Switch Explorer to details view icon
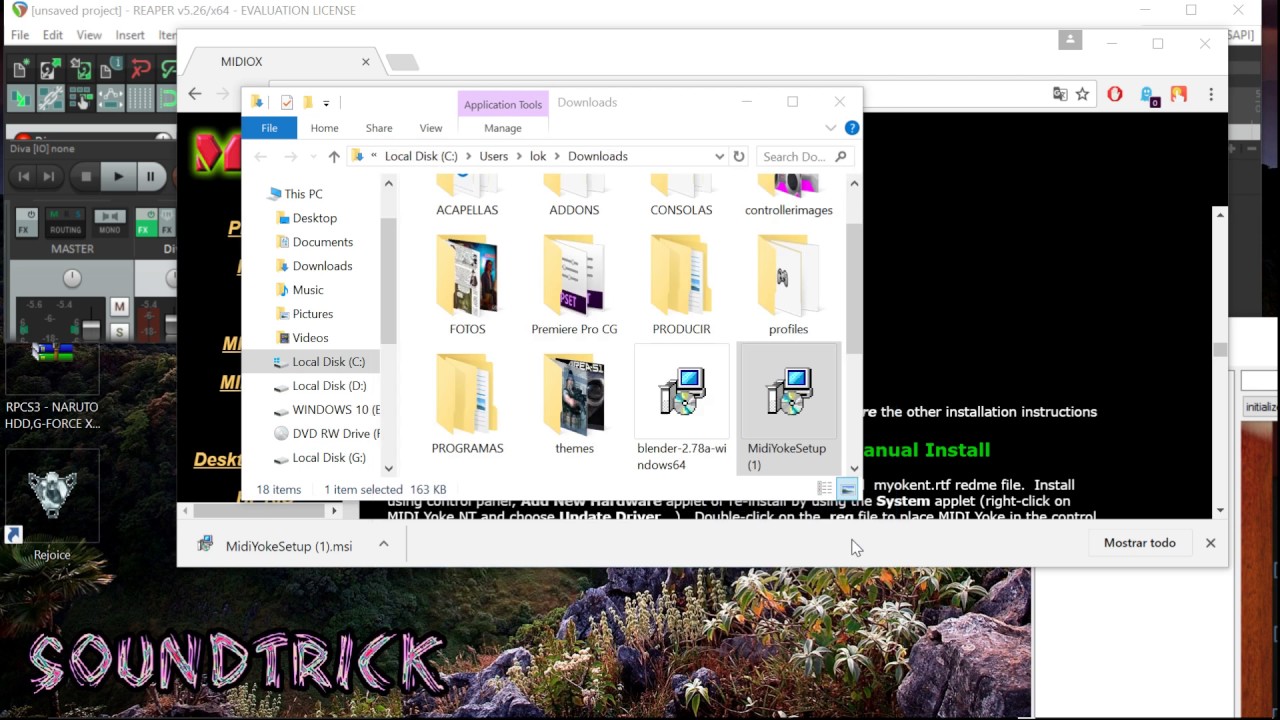The image size is (1280, 720). (825, 489)
